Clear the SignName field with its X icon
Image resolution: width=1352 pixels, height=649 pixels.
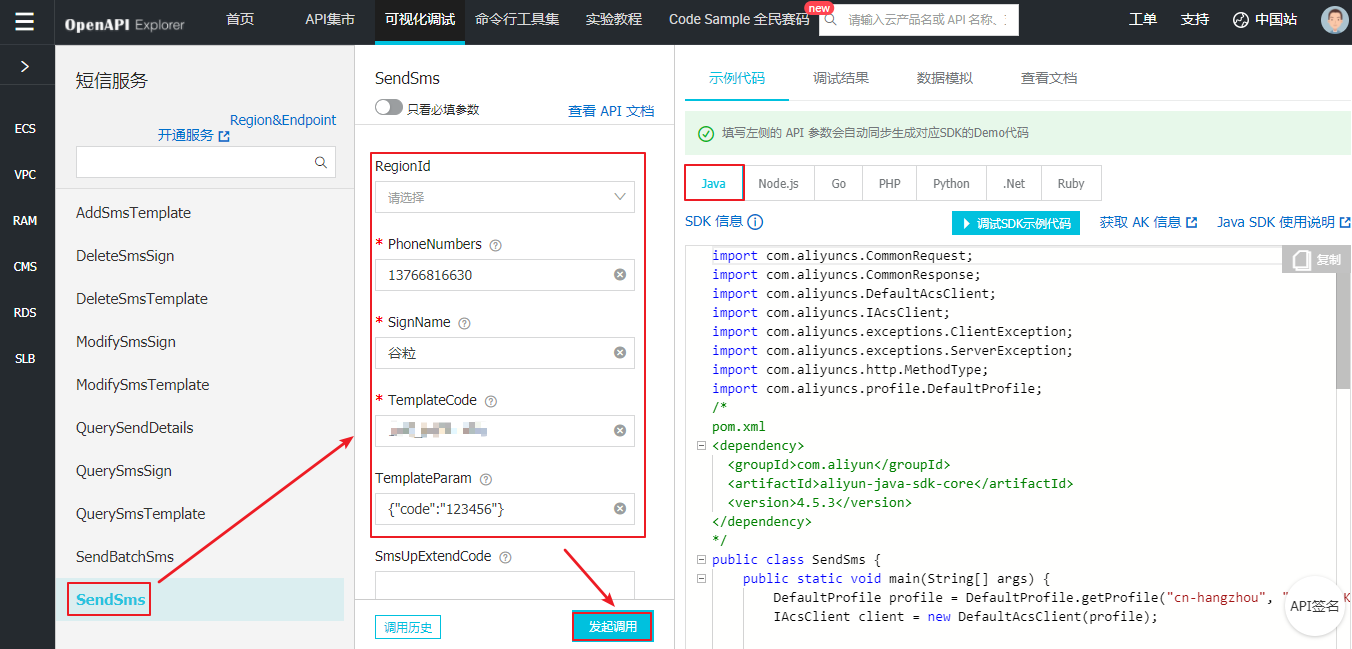620,353
